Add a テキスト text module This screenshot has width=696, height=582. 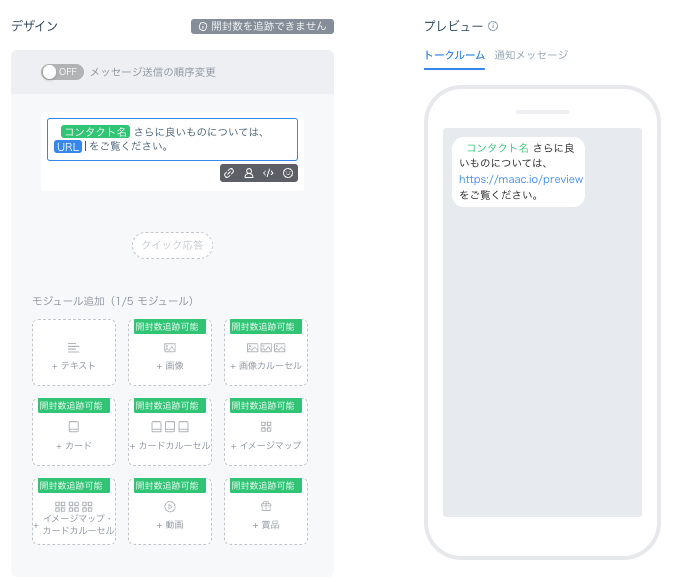(74, 353)
